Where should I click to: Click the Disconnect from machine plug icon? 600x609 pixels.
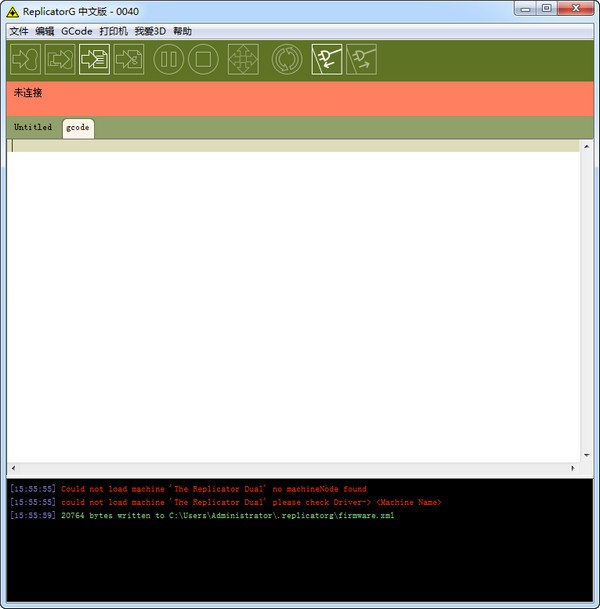click(361, 60)
